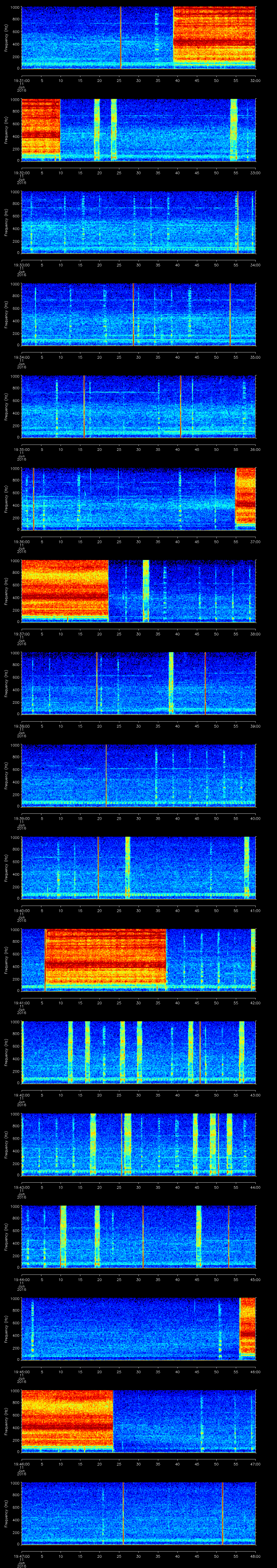Select the spectrogram plot beginning at 19:38:00
This screenshot has width=277, height=1568.
point(138,683)
